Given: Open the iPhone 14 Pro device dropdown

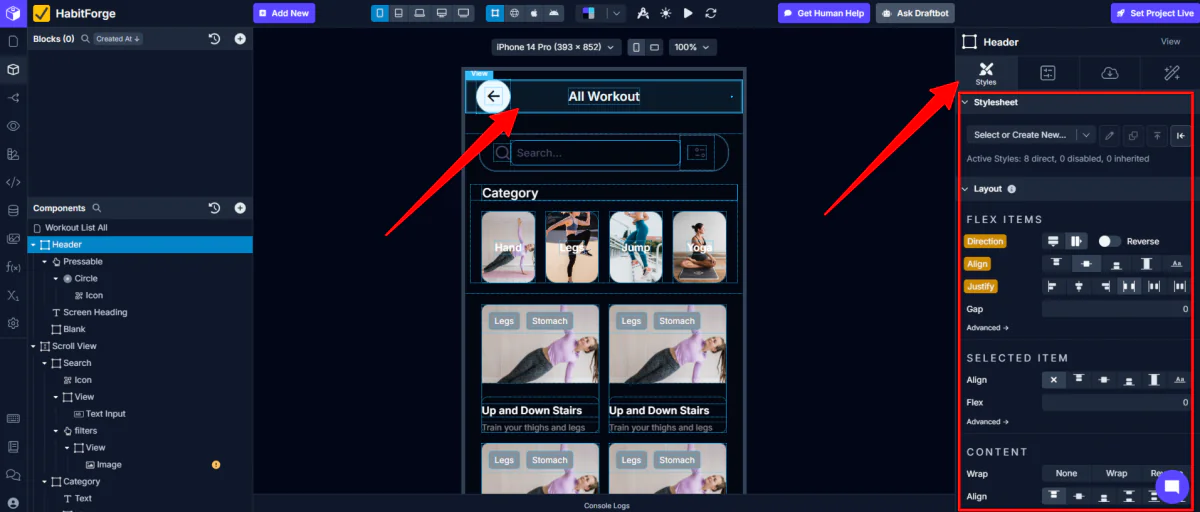Looking at the screenshot, I should (556, 47).
